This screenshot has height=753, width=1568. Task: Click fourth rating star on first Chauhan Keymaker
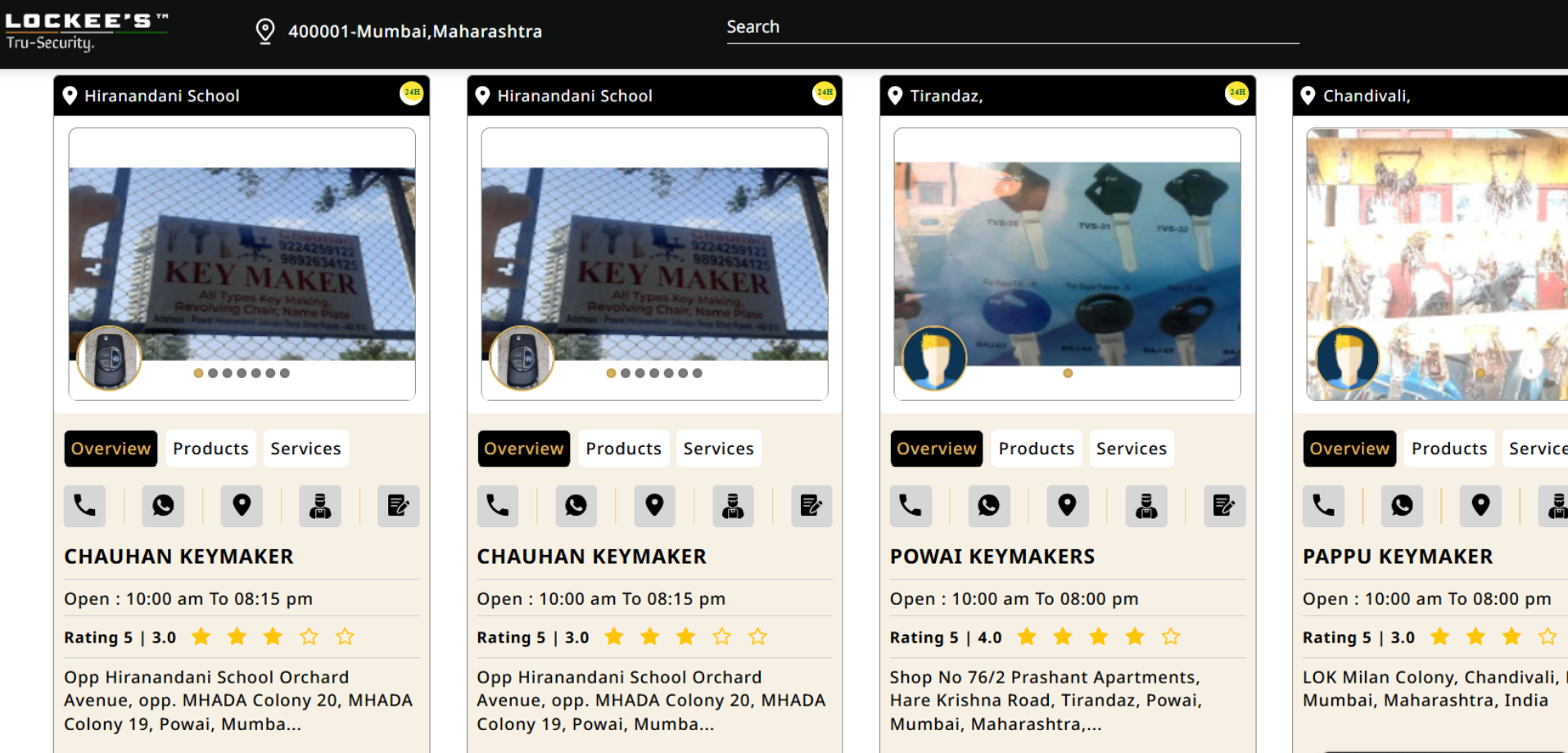click(x=309, y=637)
